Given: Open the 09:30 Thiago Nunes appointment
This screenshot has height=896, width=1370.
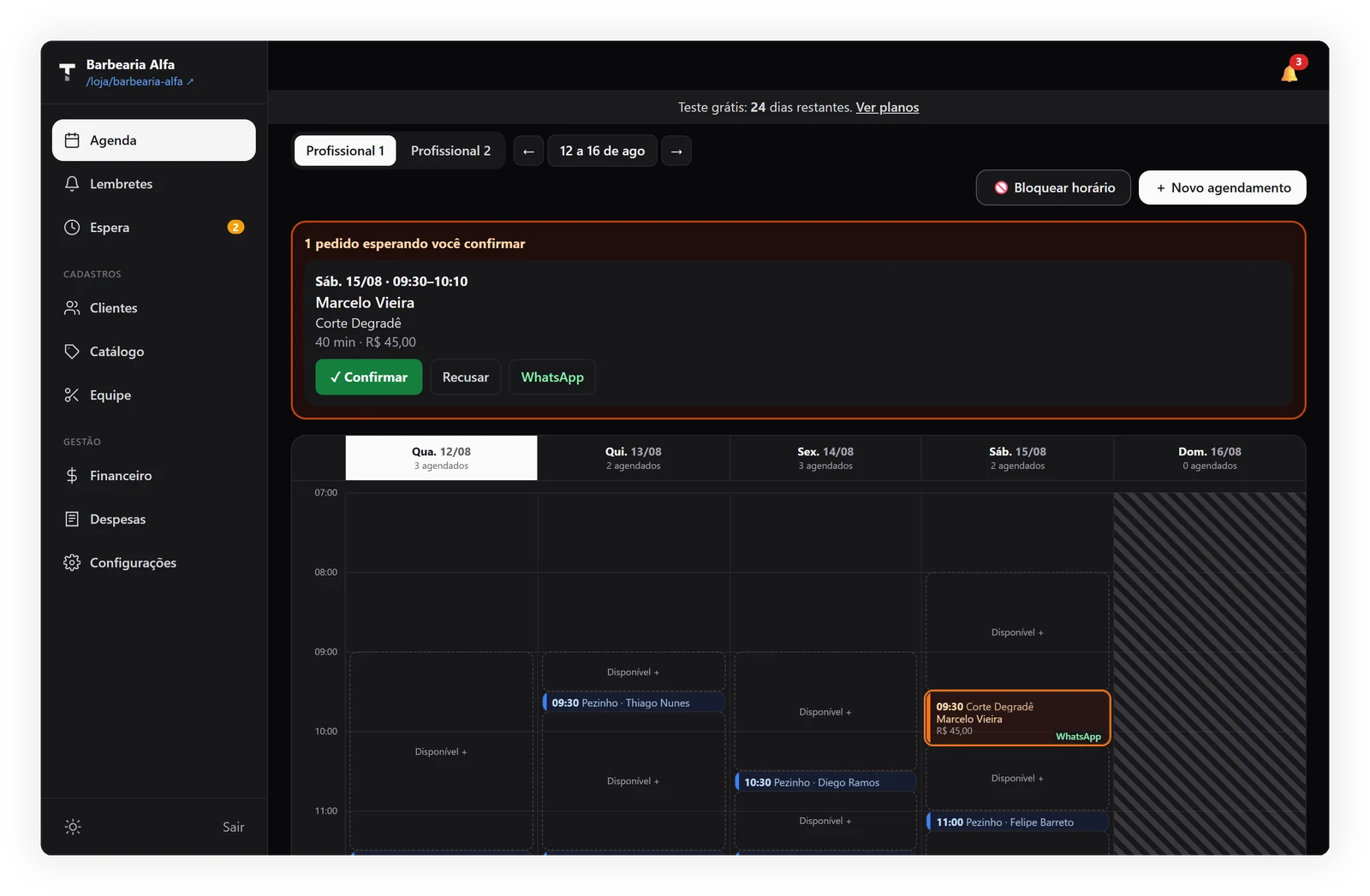Looking at the screenshot, I should pyautogui.click(x=634, y=703).
